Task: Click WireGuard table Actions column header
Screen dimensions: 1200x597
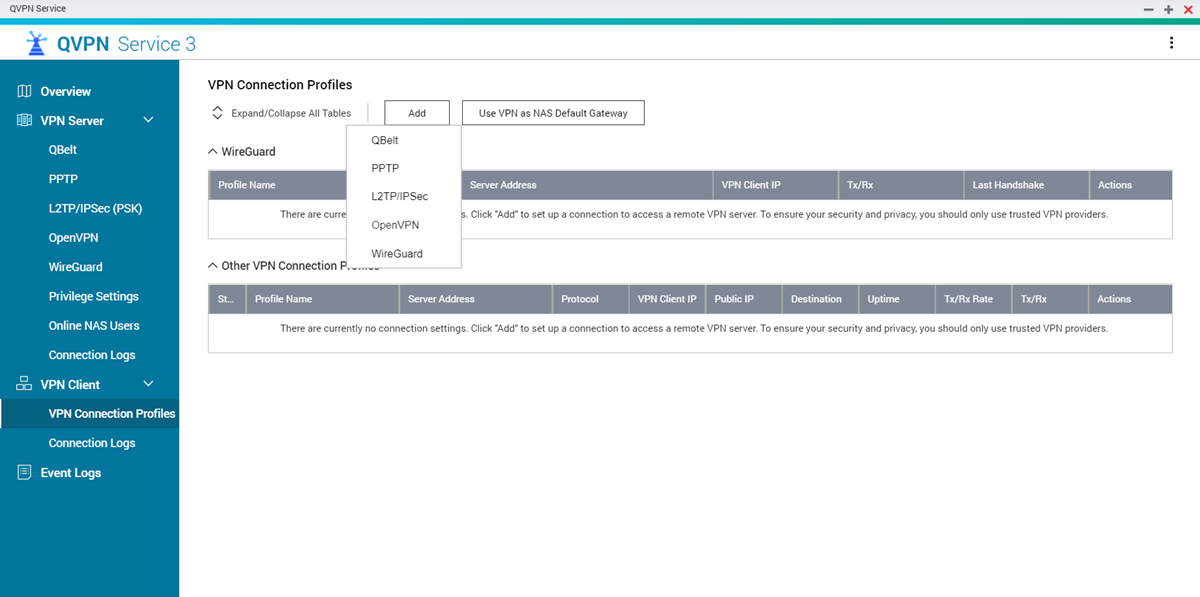Action: (1130, 185)
